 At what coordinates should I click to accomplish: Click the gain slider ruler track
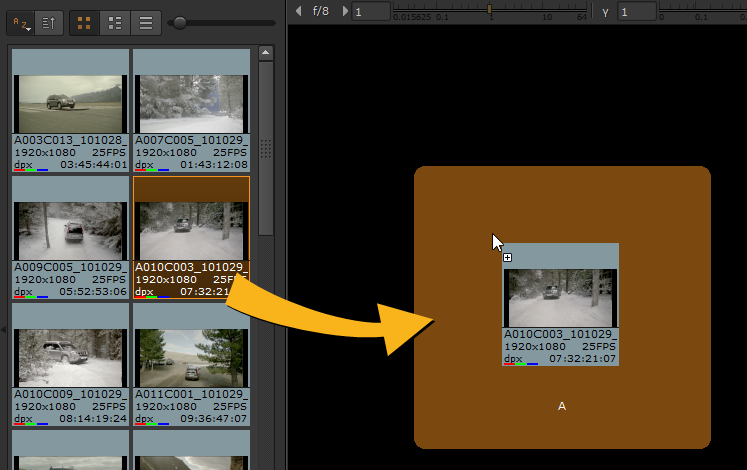[x=490, y=11]
